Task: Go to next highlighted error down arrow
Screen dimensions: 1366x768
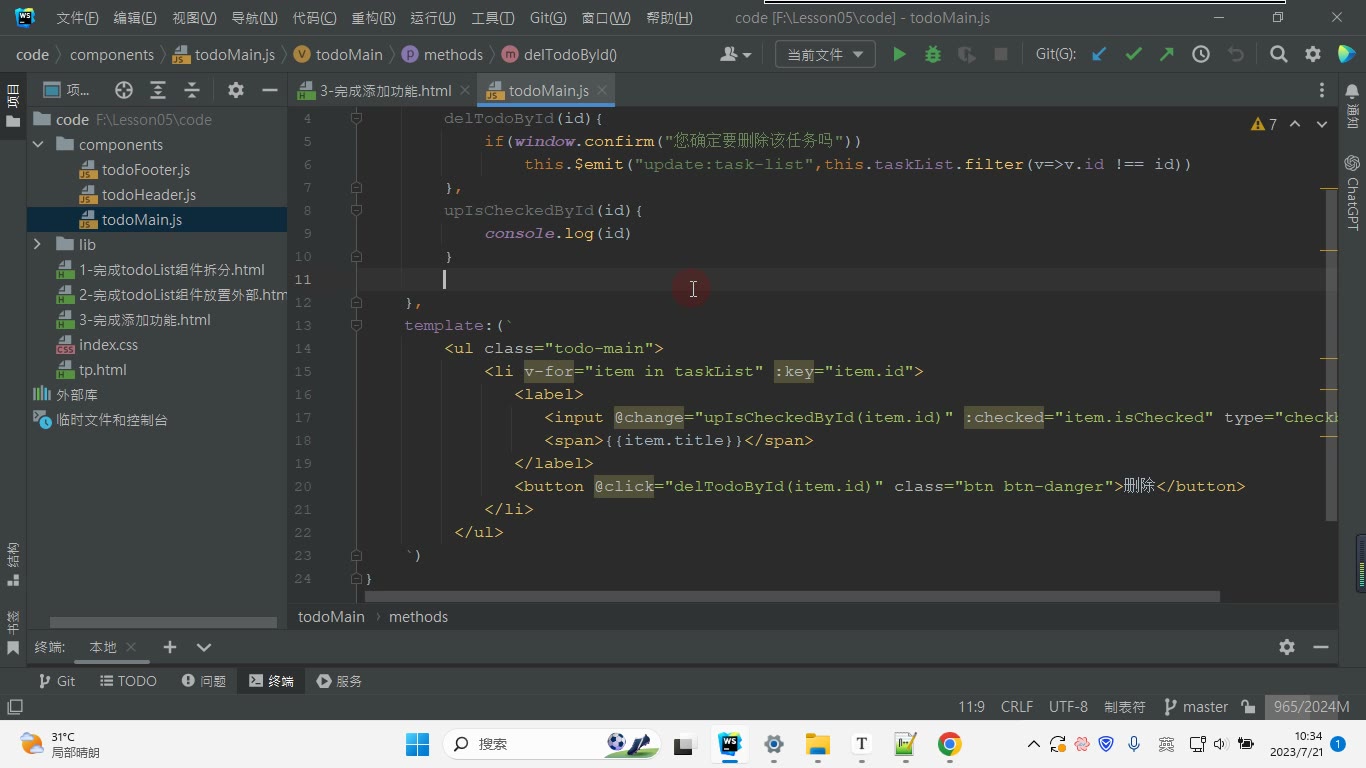Action: (1322, 124)
